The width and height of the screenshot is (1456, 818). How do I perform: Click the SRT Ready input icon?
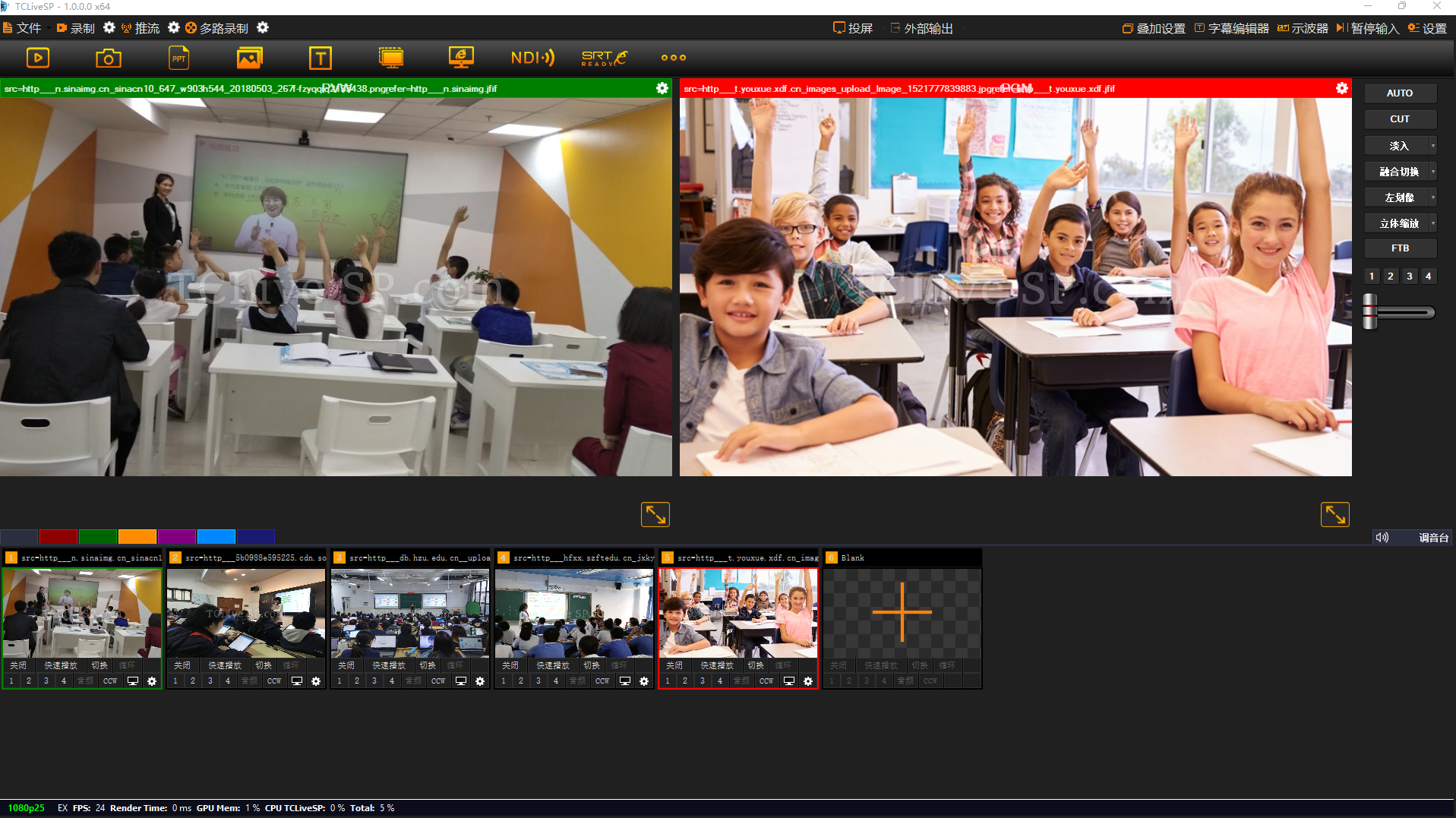click(x=604, y=58)
